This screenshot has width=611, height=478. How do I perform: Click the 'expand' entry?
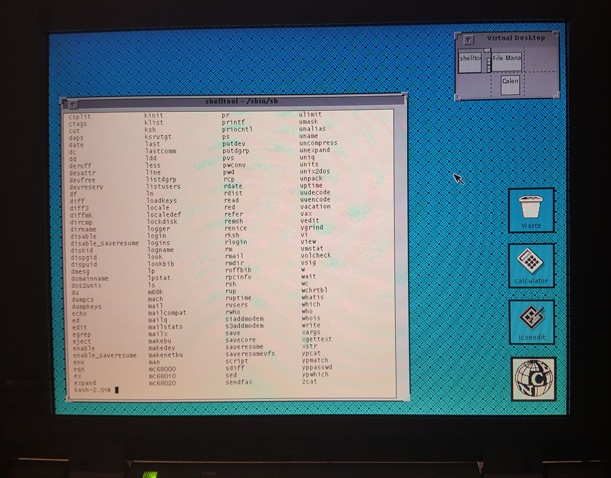(85, 383)
